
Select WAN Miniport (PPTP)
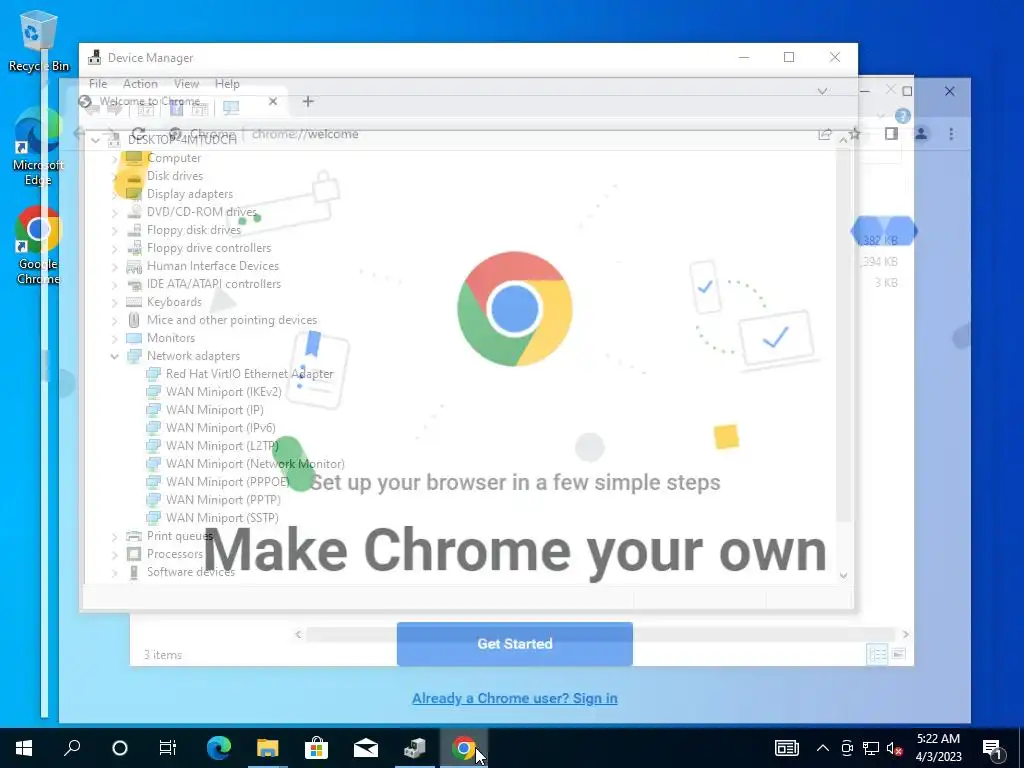pos(223,500)
